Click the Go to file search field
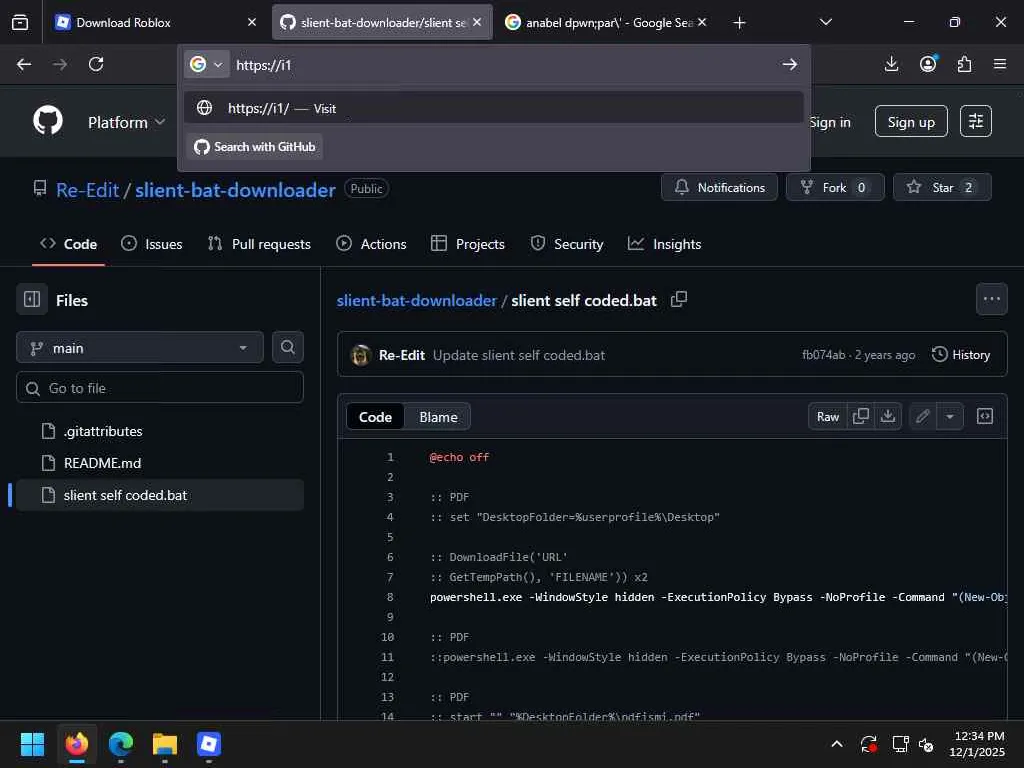 [x=160, y=388]
